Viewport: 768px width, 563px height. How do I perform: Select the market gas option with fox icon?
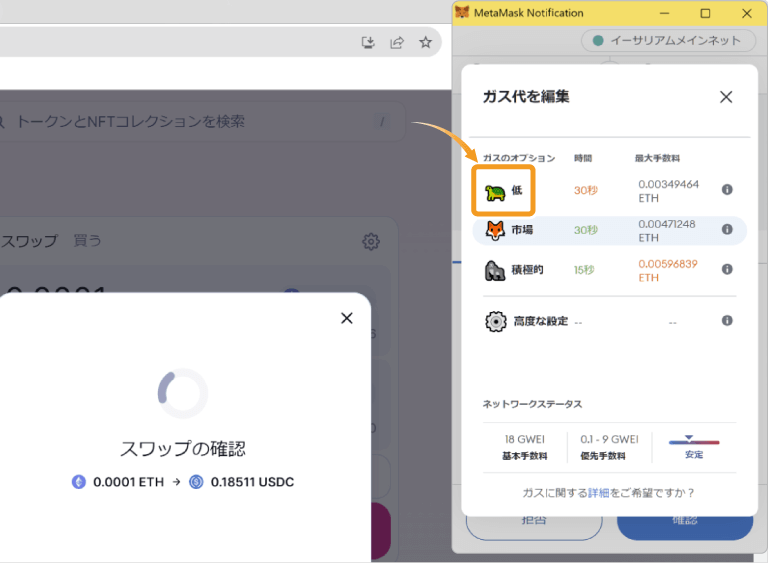(x=609, y=230)
